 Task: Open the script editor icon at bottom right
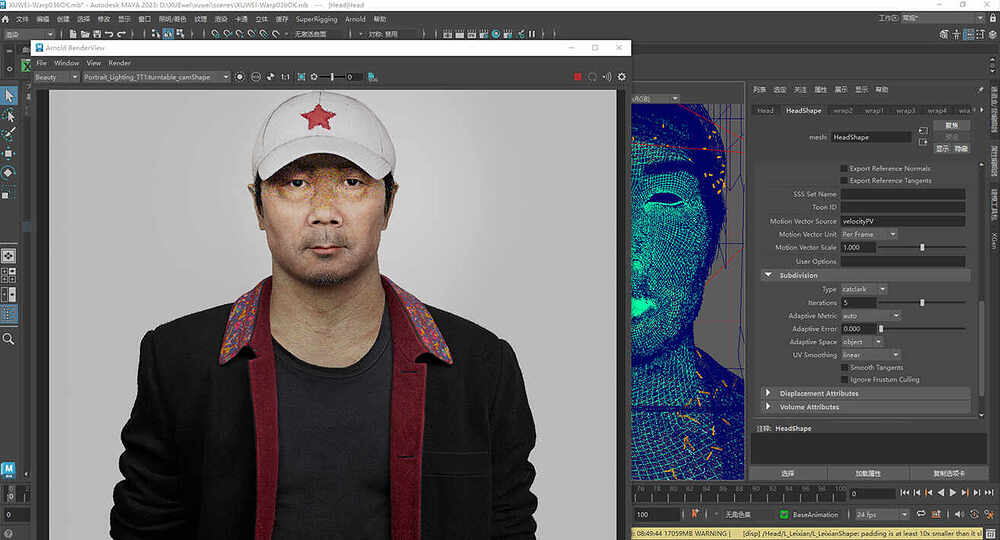pos(990,533)
